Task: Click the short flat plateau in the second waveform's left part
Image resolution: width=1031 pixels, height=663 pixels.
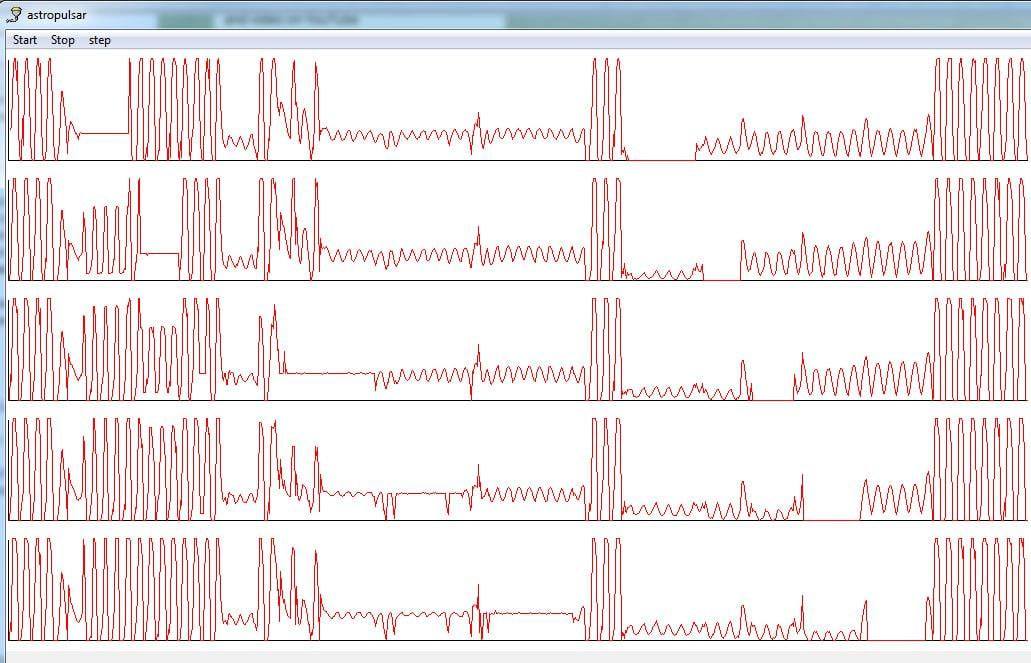Action: pyautogui.click(x=158, y=254)
